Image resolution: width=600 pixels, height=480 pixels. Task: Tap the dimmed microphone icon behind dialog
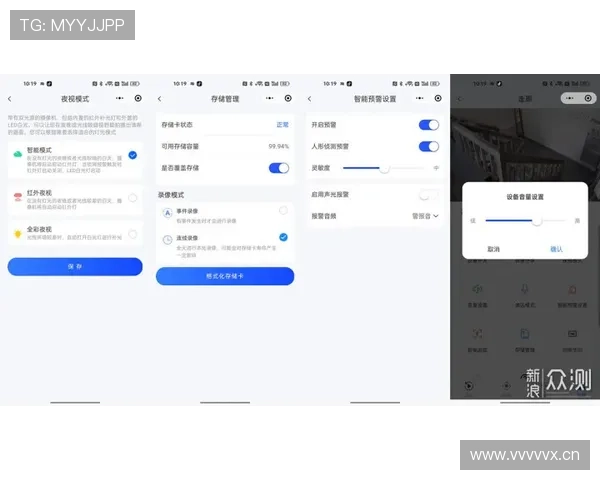pyautogui.click(x=525, y=289)
